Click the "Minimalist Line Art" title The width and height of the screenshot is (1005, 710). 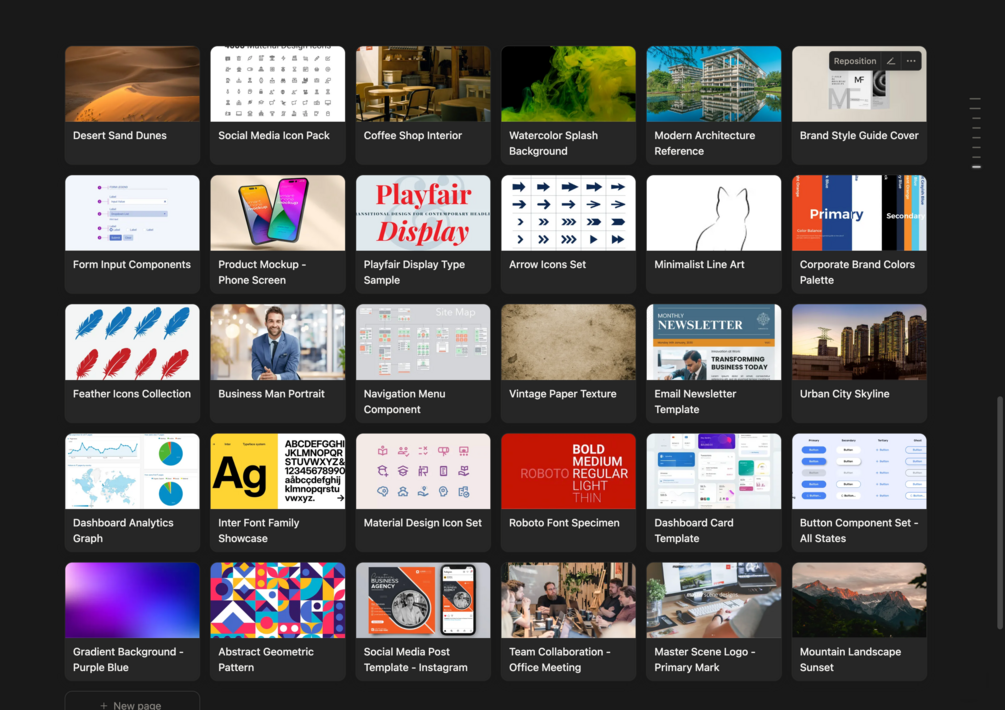coord(699,265)
